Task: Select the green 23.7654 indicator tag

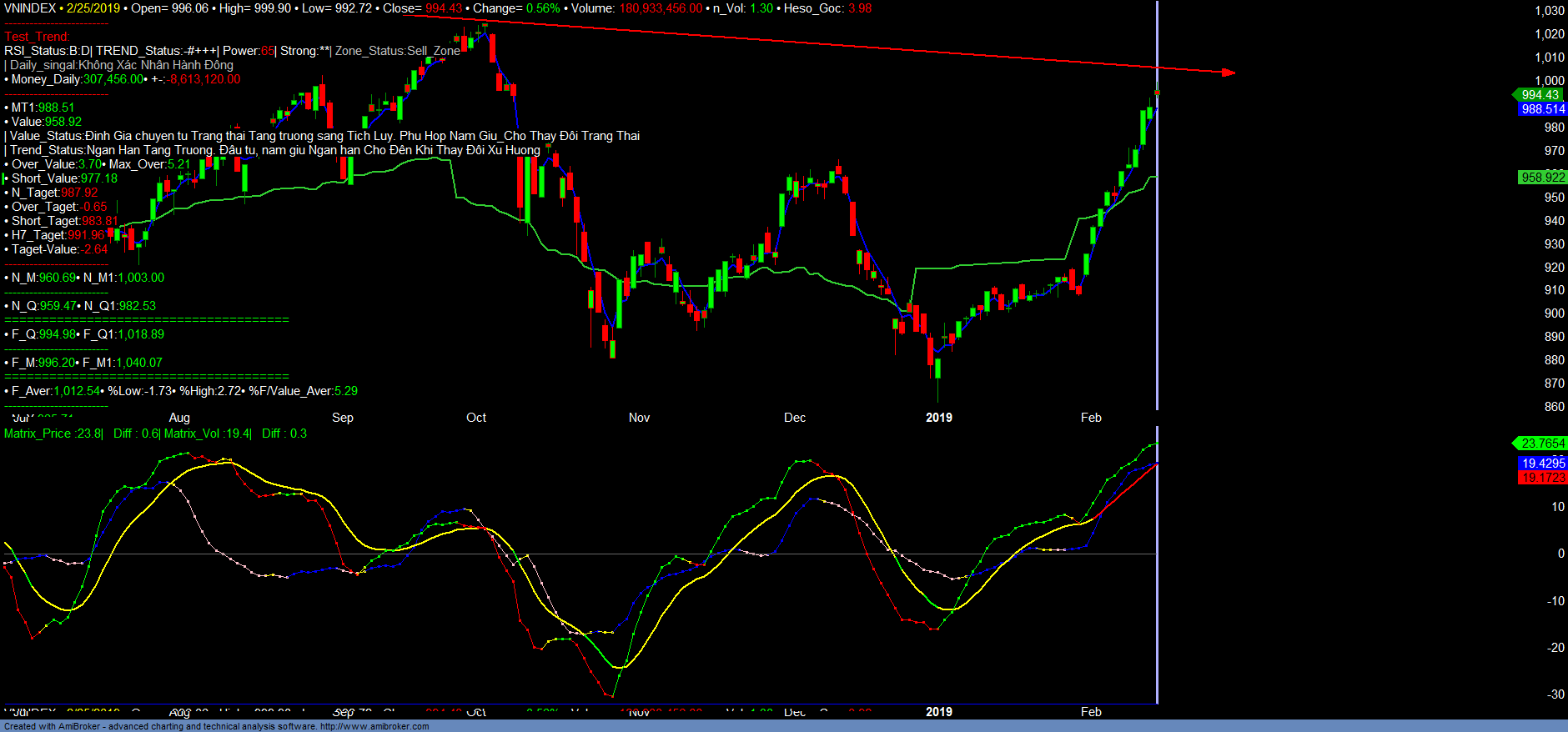Action: point(1542,444)
